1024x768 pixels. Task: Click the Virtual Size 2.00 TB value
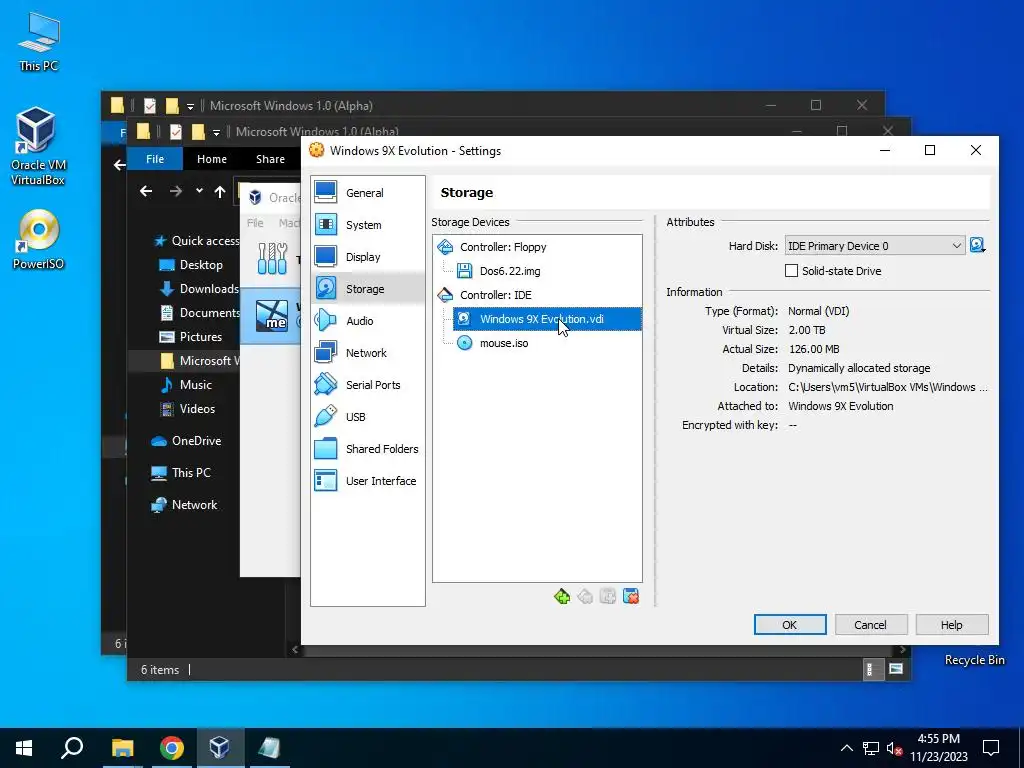click(x=807, y=330)
